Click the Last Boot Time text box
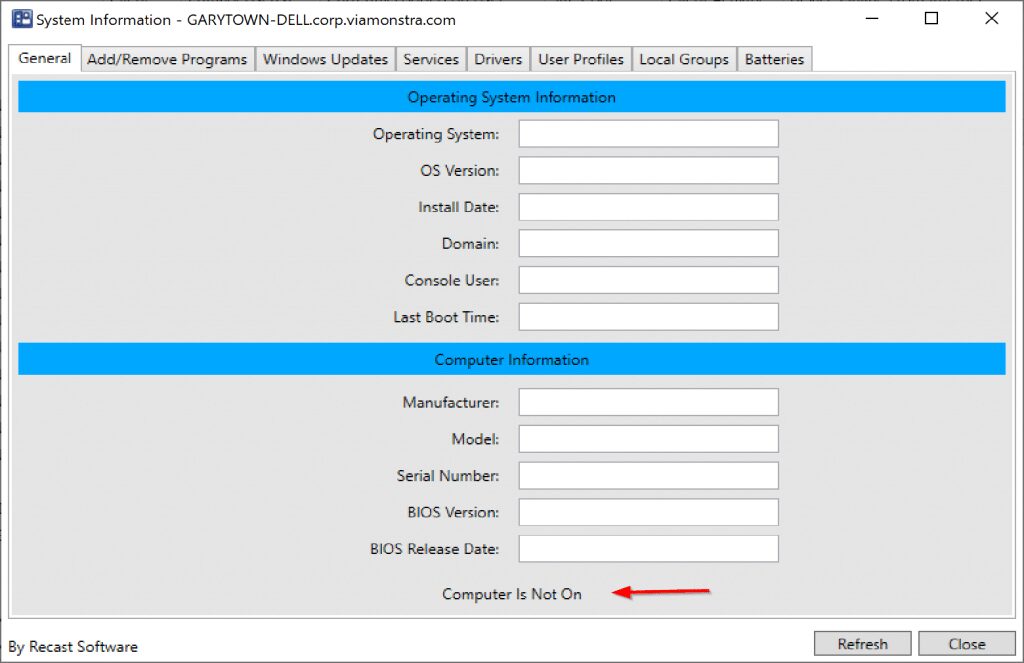The height and width of the screenshot is (663, 1024). 648,316
